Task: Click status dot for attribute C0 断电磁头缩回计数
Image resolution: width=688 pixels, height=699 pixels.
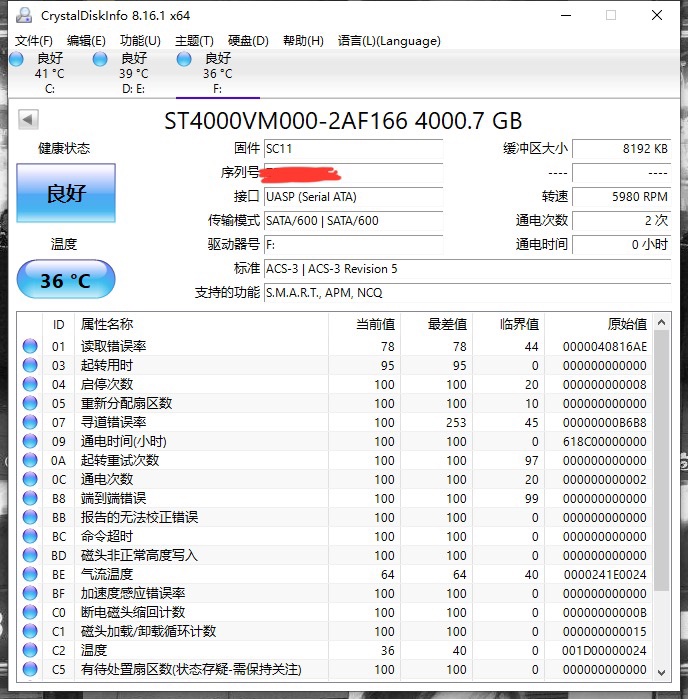Action: click(x=30, y=612)
